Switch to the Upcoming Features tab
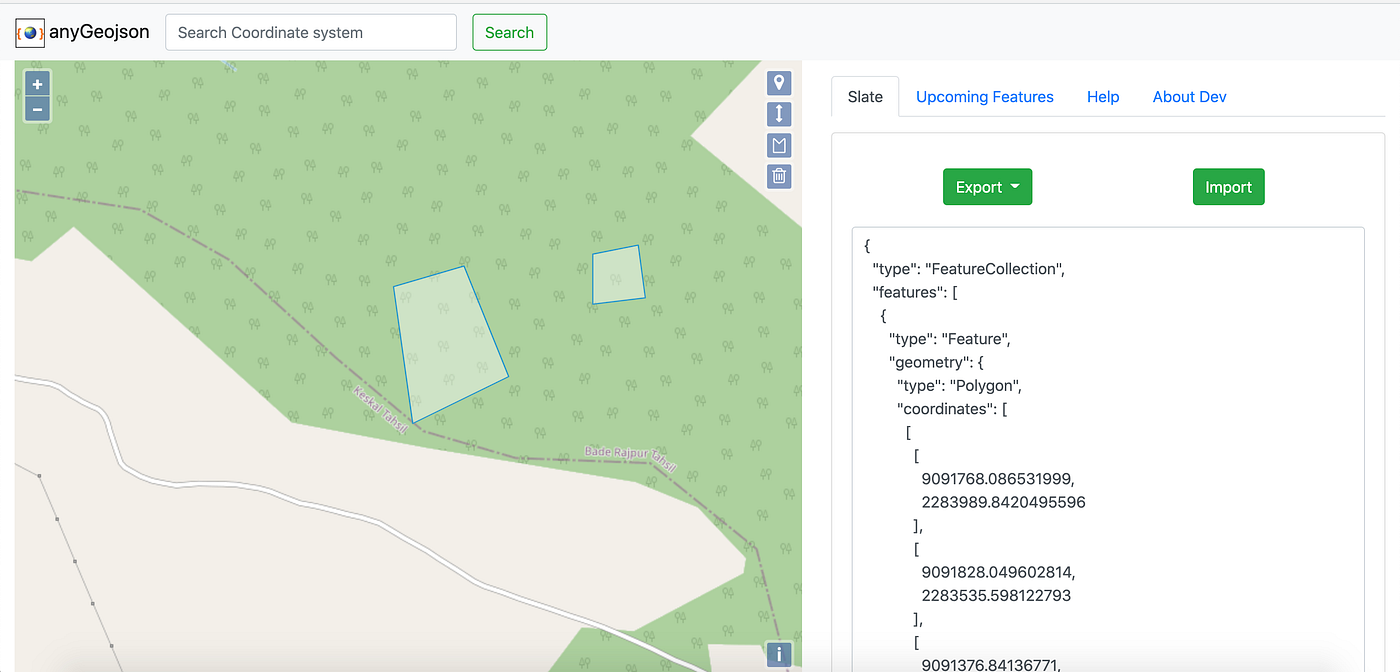The height and width of the screenshot is (672, 1400). point(985,96)
